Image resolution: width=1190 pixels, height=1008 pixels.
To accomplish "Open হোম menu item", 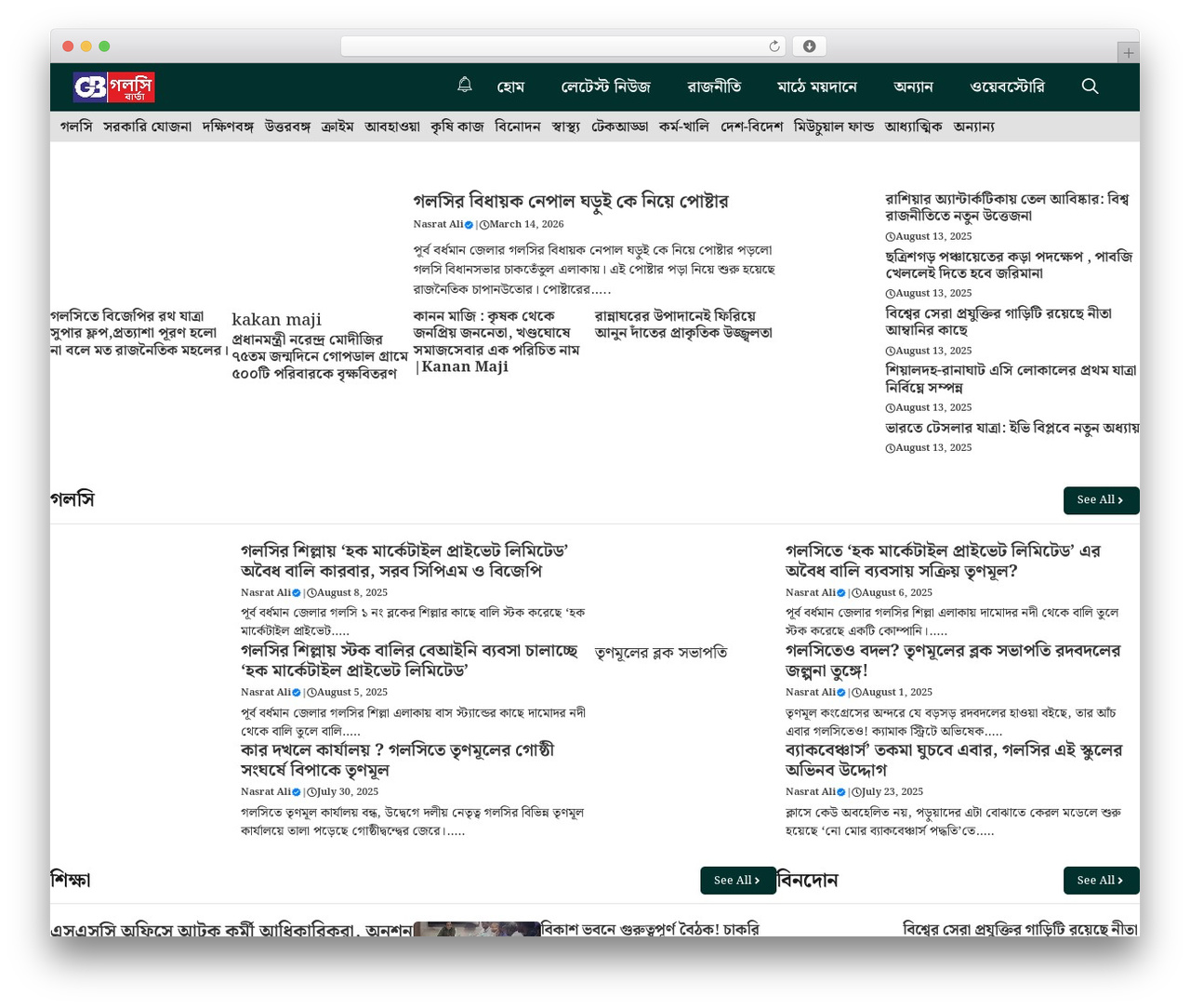I will click(x=510, y=87).
